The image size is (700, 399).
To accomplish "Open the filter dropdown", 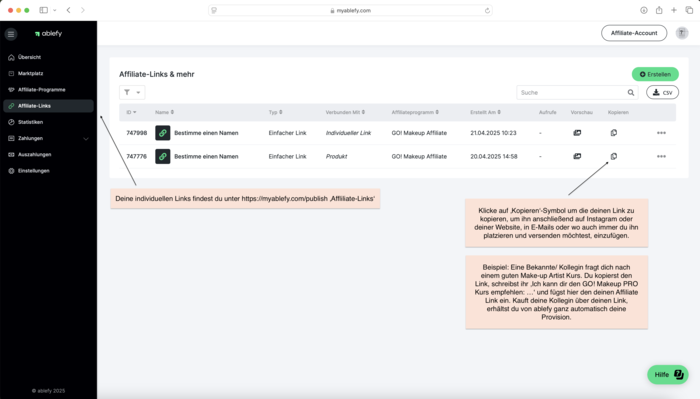I will pos(132,92).
